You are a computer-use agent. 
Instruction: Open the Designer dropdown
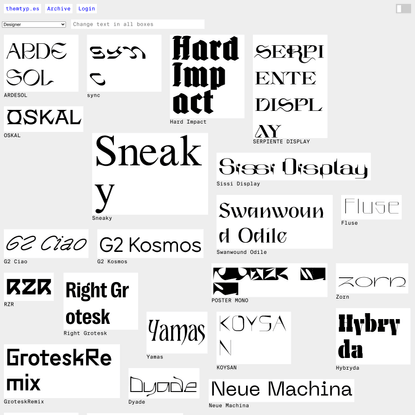pos(34,24)
